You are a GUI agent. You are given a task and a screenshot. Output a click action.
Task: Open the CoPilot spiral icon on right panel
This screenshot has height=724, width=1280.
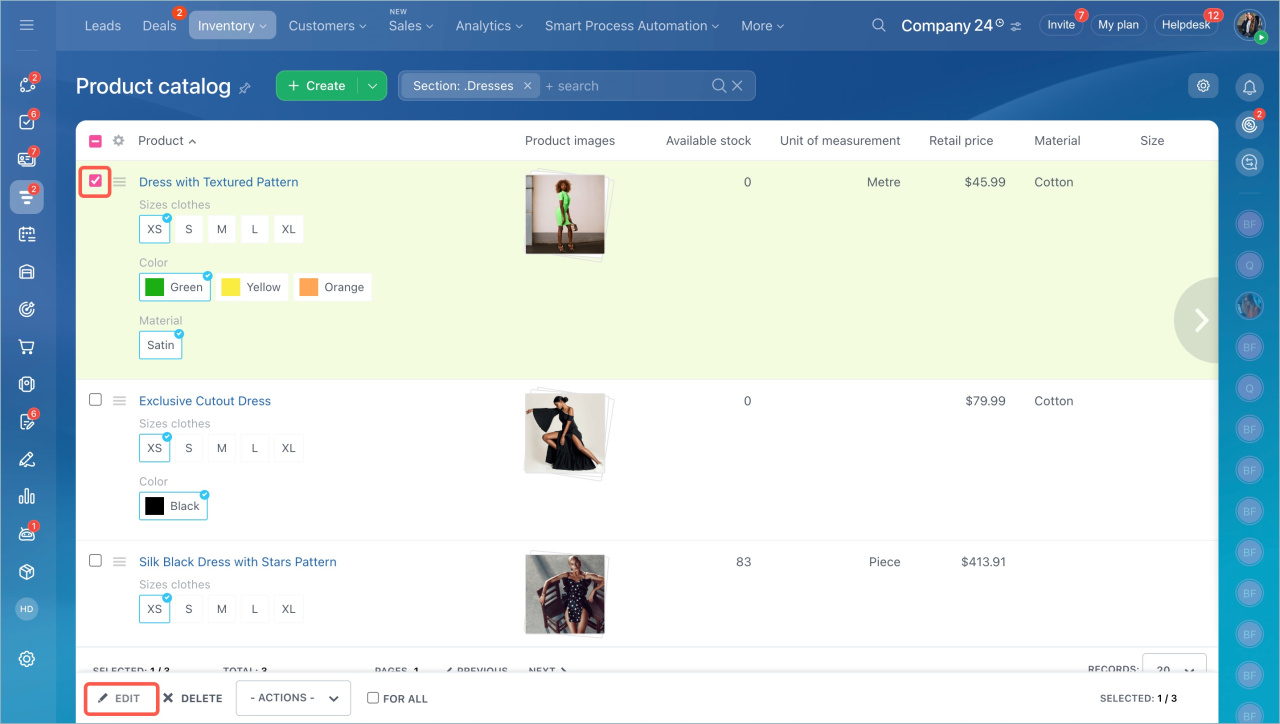pyautogui.click(x=1249, y=125)
